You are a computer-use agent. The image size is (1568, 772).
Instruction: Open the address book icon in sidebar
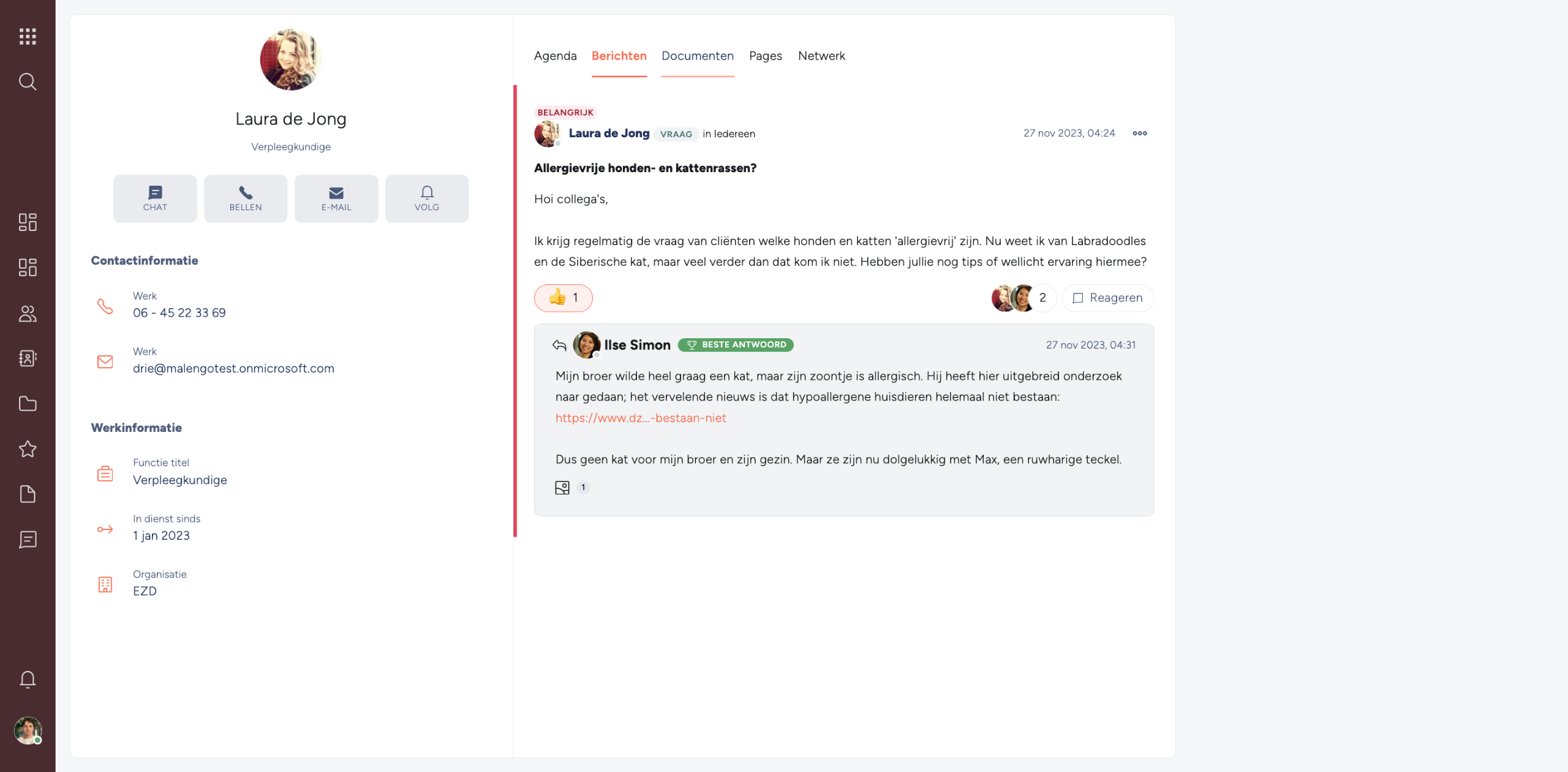(x=28, y=358)
